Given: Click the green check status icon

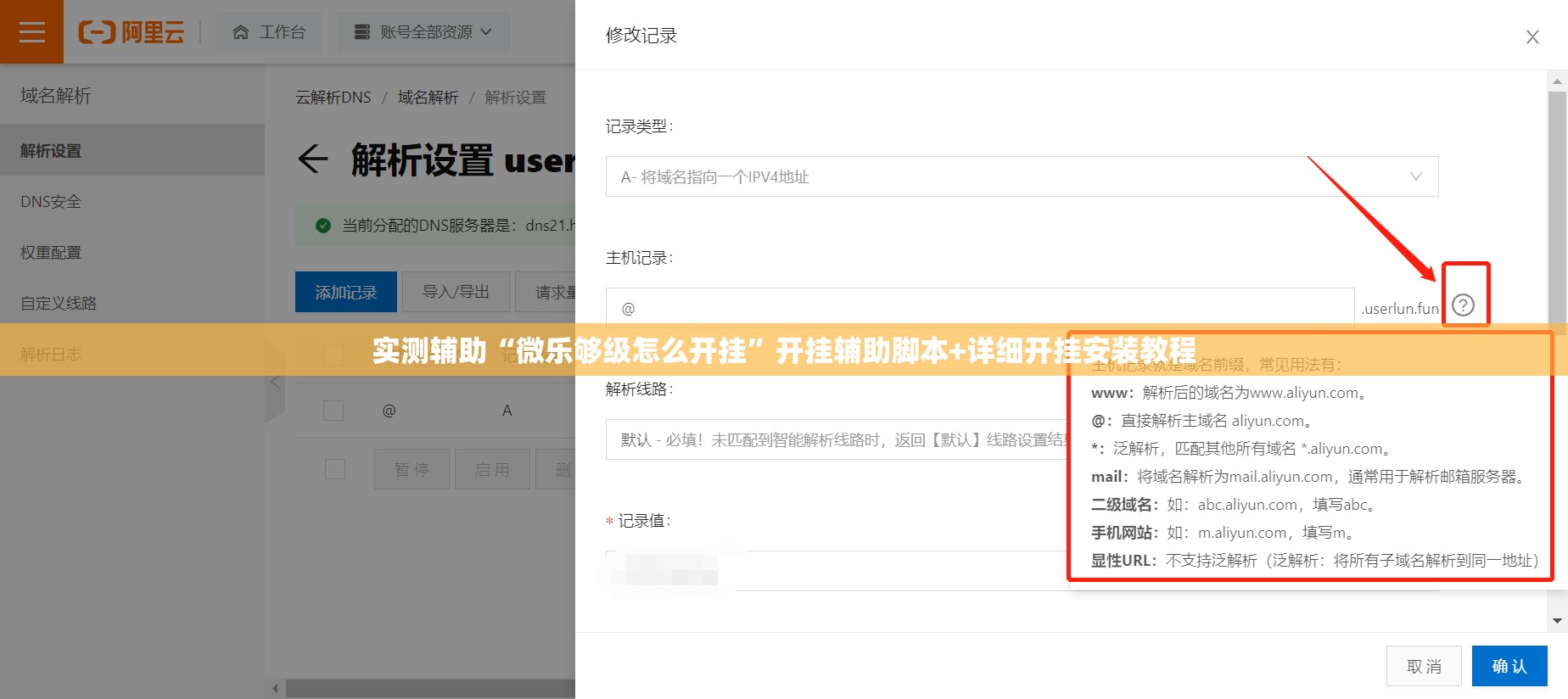Looking at the screenshot, I should pyautogui.click(x=323, y=226).
